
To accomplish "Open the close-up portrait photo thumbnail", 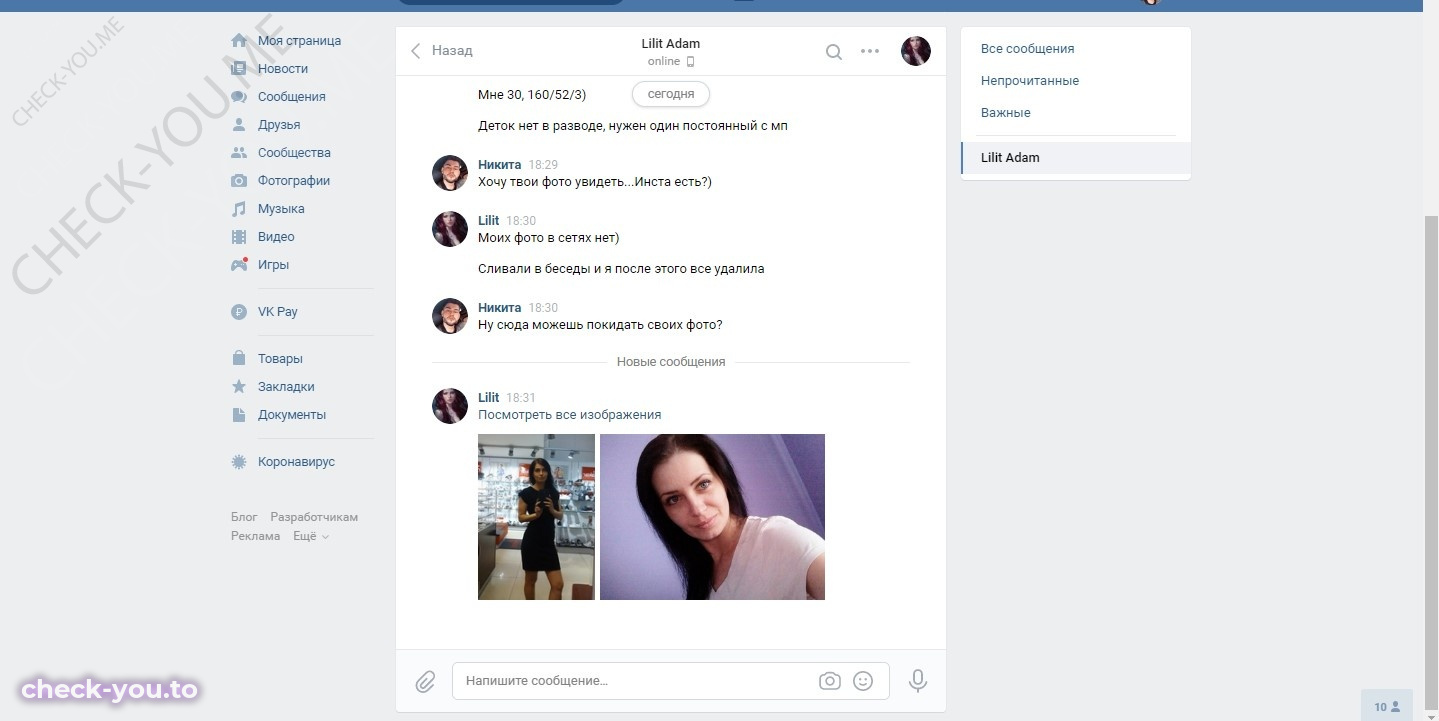I will point(712,517).
